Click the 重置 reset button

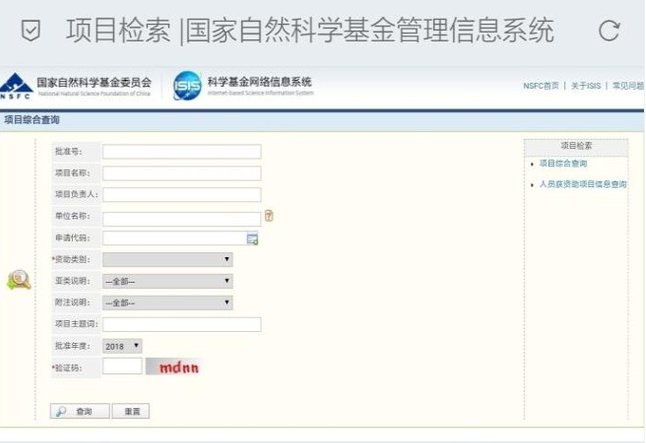131,411
